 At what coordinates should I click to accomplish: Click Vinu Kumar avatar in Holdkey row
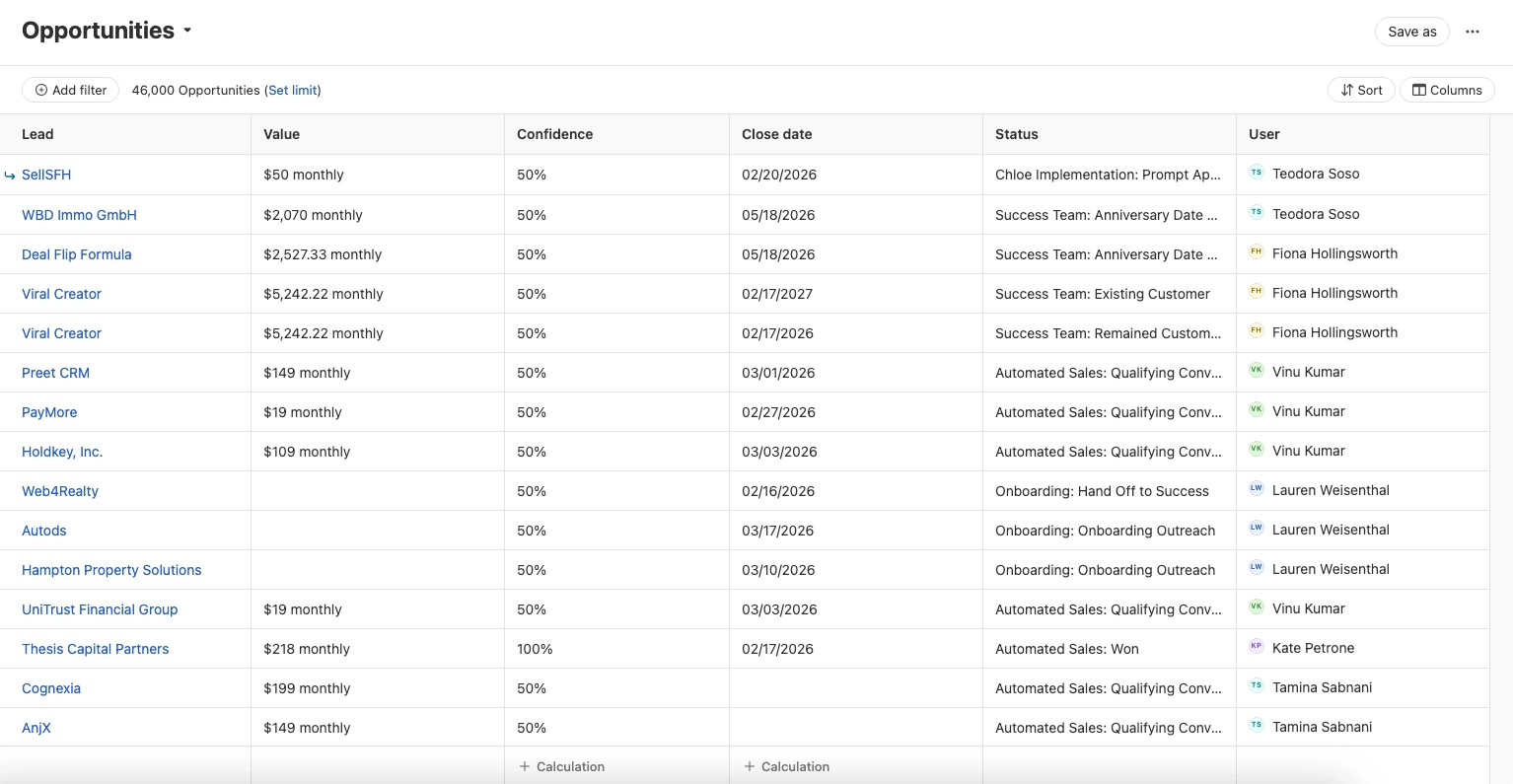(1257, 449)
